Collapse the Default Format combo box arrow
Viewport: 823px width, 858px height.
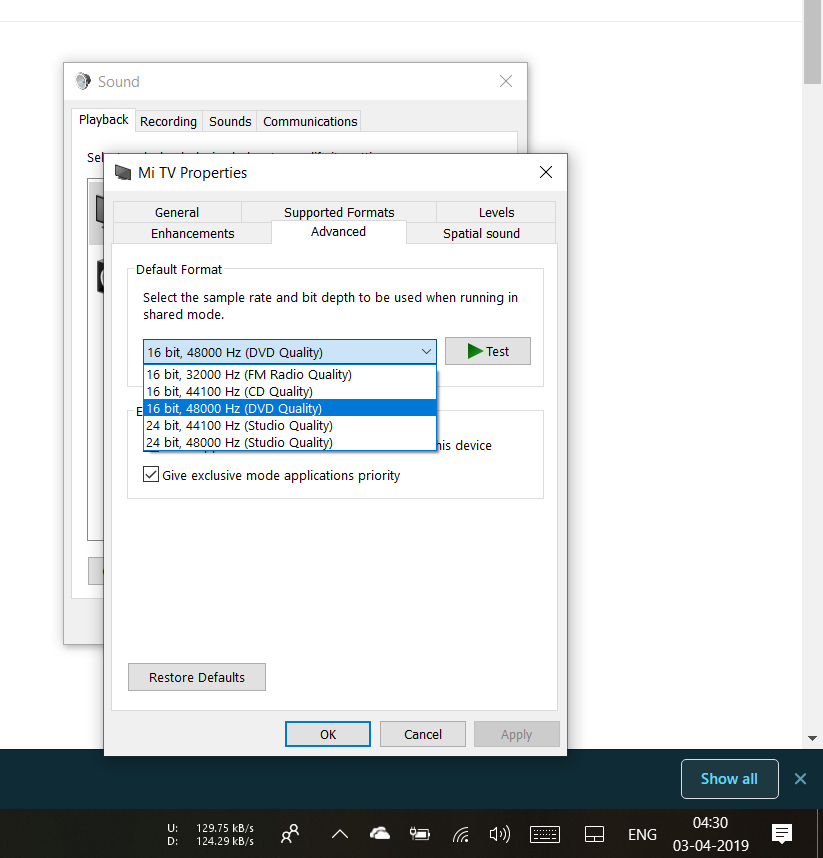pos(426,352)
